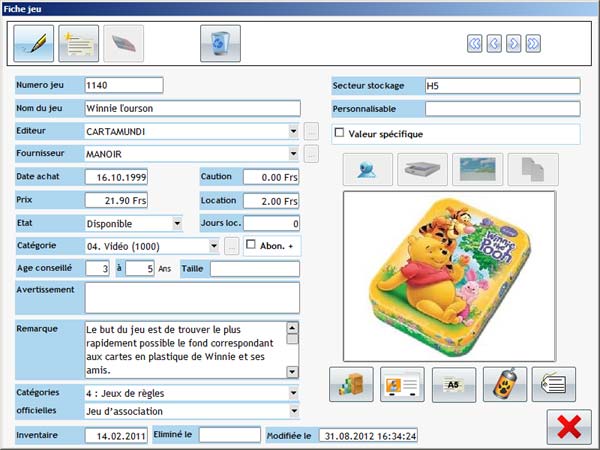Go to next record arrow
This screenshot has width=600, height=450.
click(514, 44)
